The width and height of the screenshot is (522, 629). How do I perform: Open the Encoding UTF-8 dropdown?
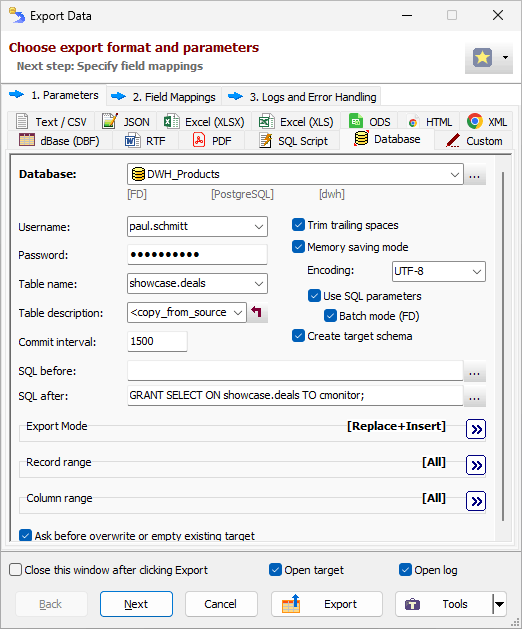click(477, 272)
